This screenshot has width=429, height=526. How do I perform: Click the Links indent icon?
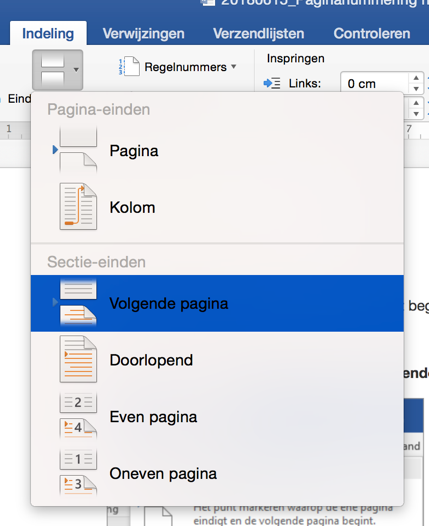click(272, 83)
